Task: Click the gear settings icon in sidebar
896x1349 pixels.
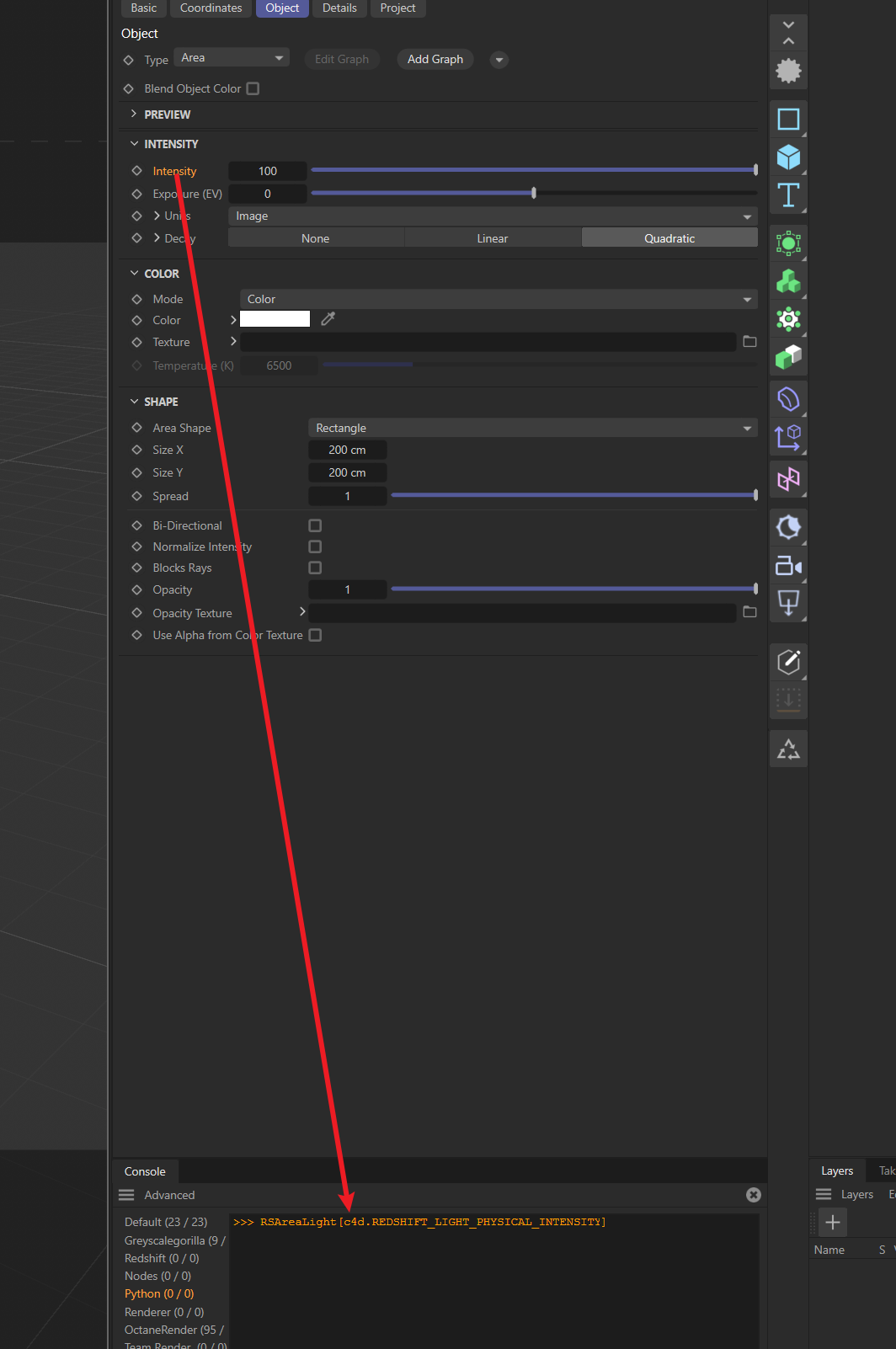Action: pos(788,71)
